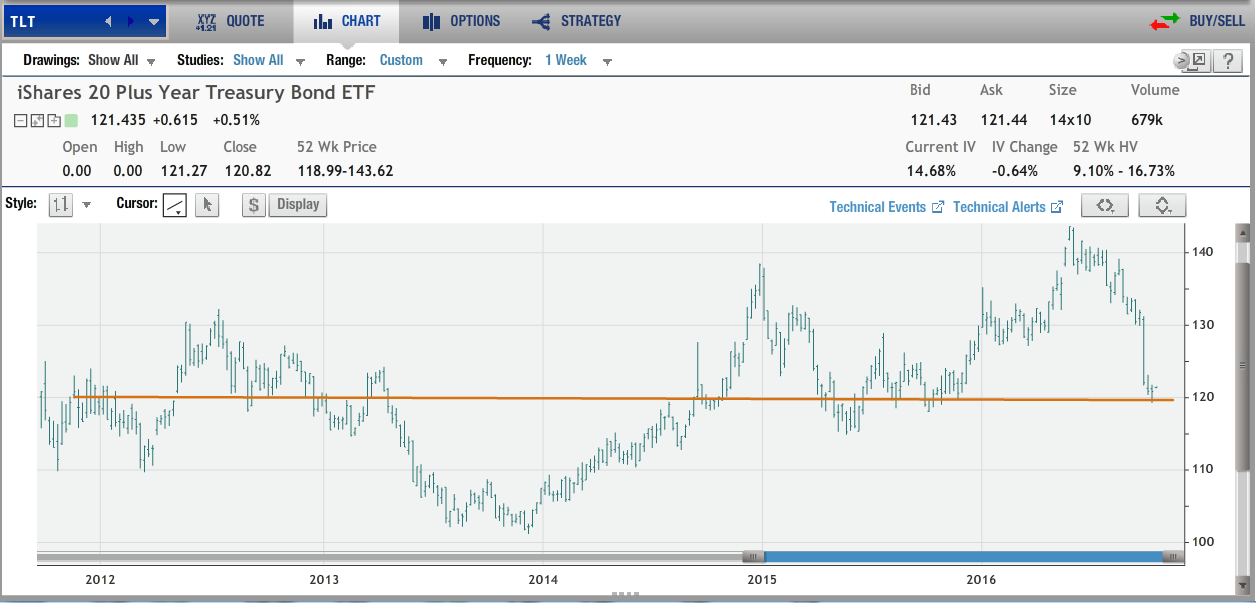This screenshot has height=603, width=1256.
Task: Open vertical zoom control button
Action: 1162,205
